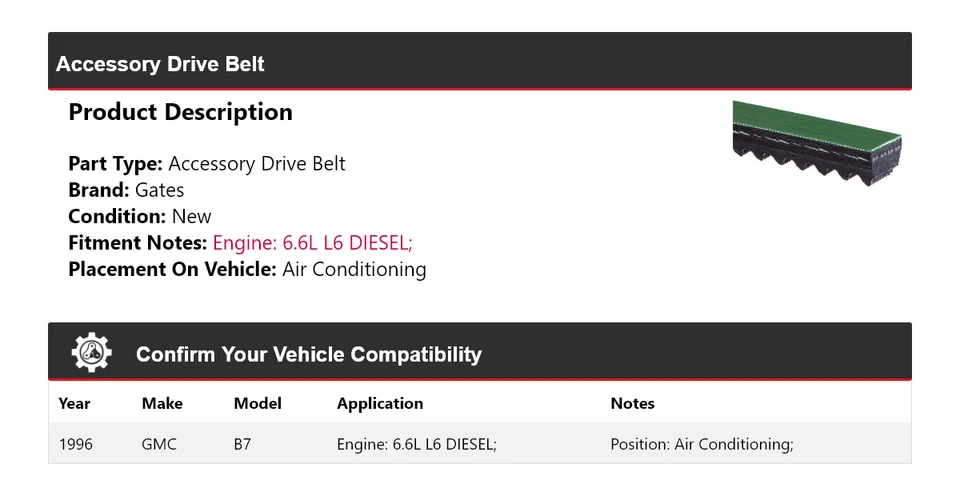Click the Condition: New line

pos(140,217)
